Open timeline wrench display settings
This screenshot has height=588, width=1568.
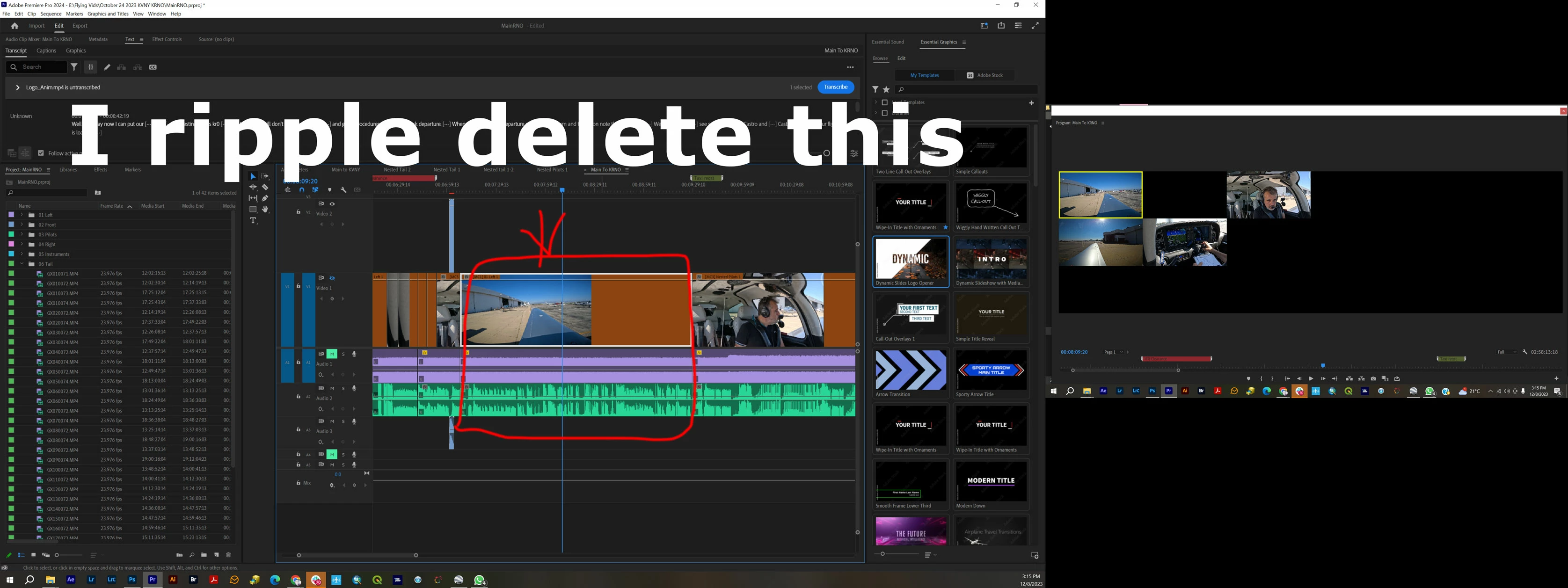(343, 190)
